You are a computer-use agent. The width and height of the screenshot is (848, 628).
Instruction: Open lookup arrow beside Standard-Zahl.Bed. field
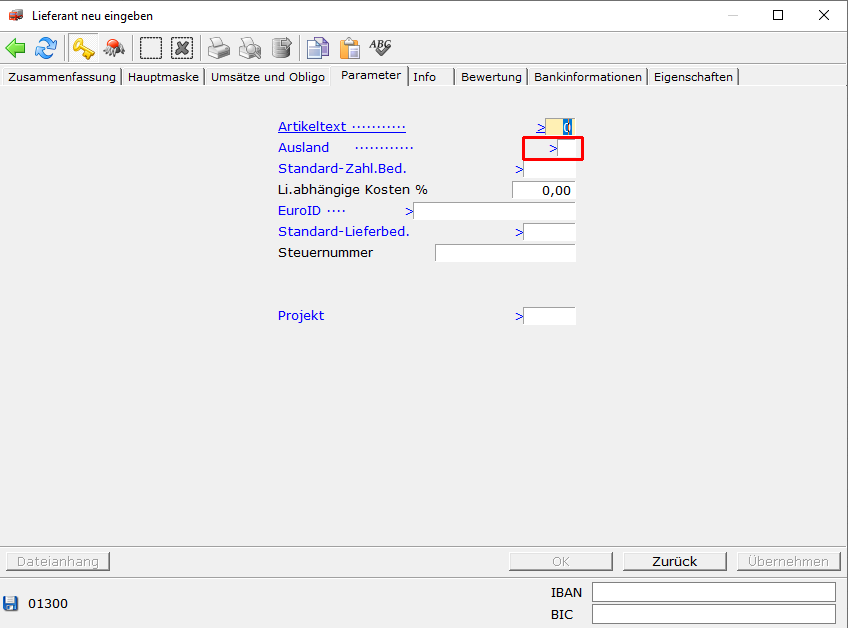(x=519, y=169)
